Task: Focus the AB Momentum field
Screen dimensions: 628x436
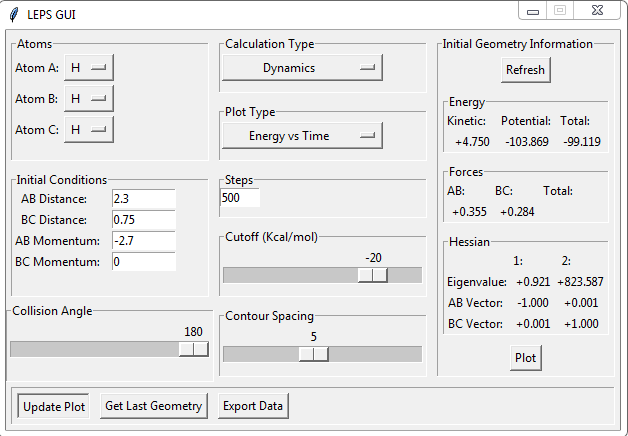Action: (x=144, y=241)
